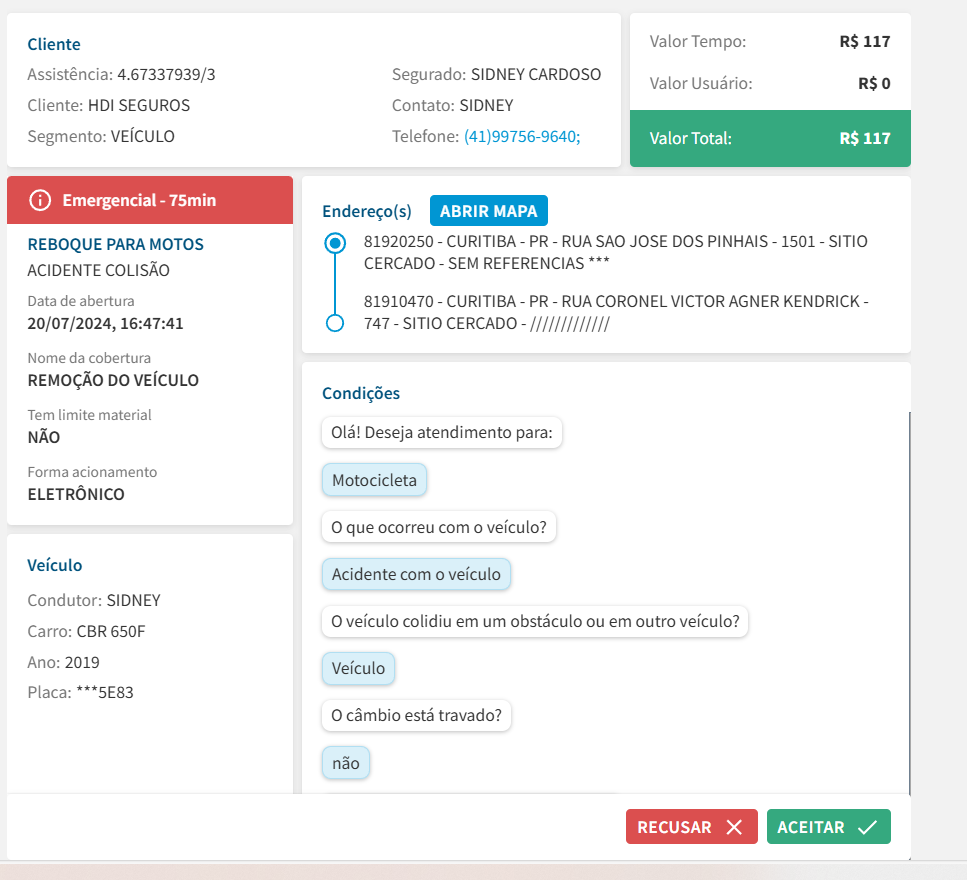967x880 pixels.
Task: Click the red Emergencial - 75min banner
Action: point(150,200)
